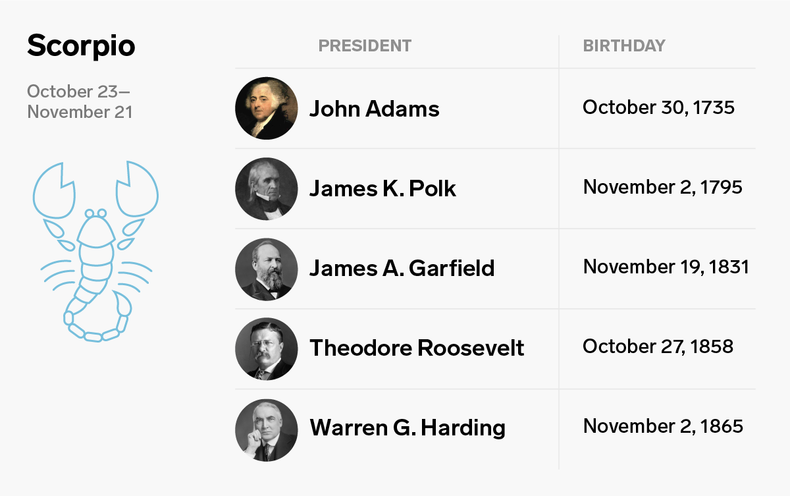
Task: Click the October 23–November 21 date range
Action: [x=79, y=101]
